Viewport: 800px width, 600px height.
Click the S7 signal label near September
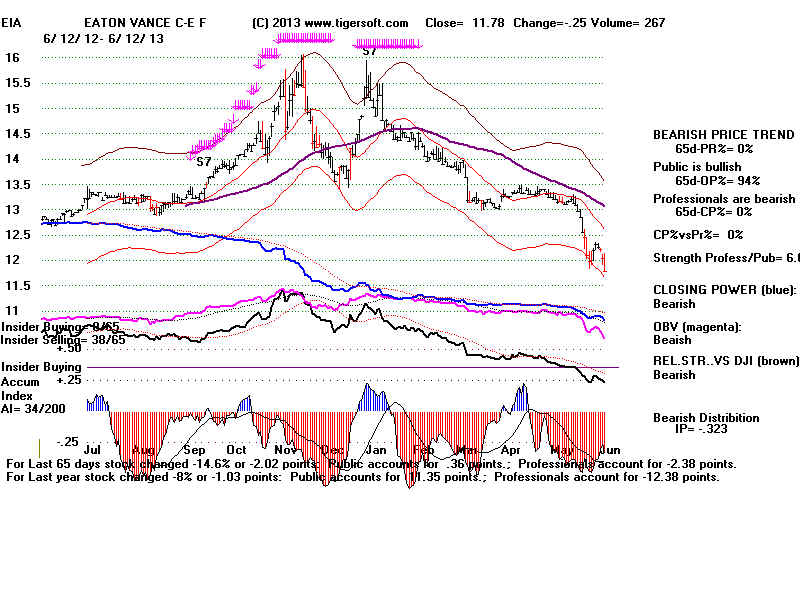tap(203, 161)
